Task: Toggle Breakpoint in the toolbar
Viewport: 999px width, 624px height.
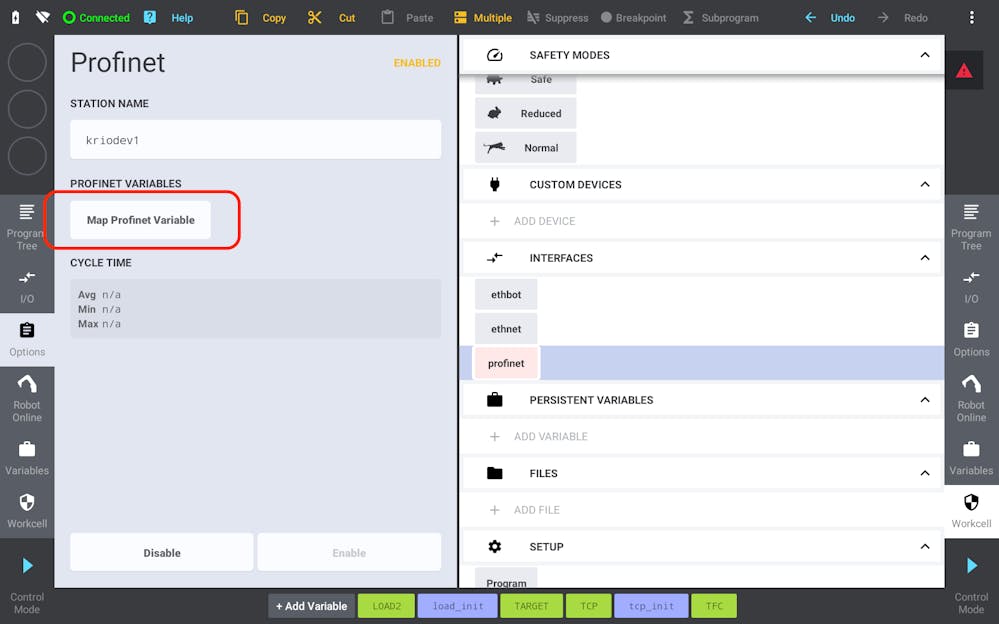Action: pos(634,18)
